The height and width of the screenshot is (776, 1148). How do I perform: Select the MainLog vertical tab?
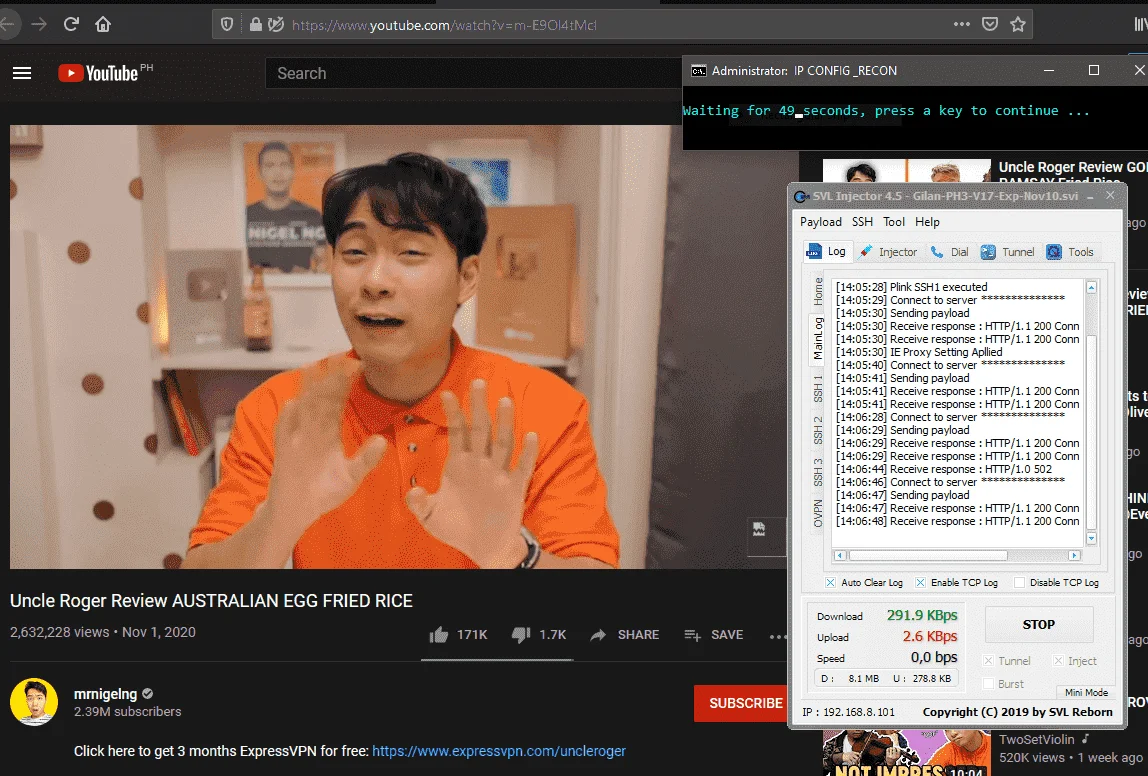pyautogui.click(x=818, y=339)
